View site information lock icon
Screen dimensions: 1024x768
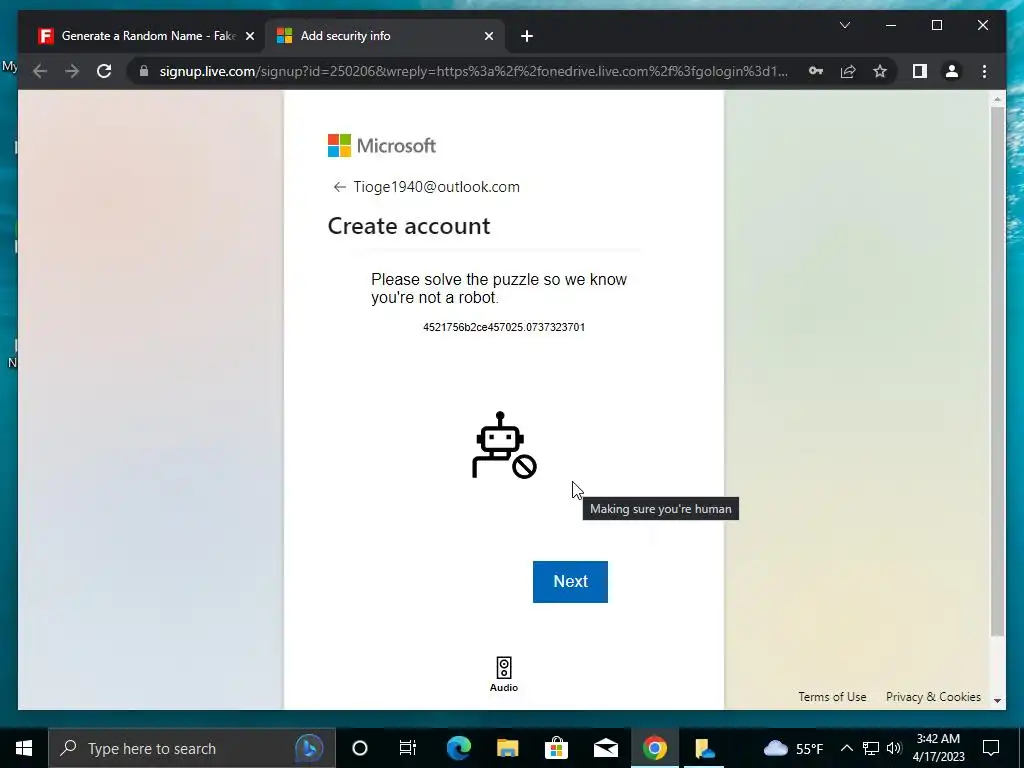point(144,71)
